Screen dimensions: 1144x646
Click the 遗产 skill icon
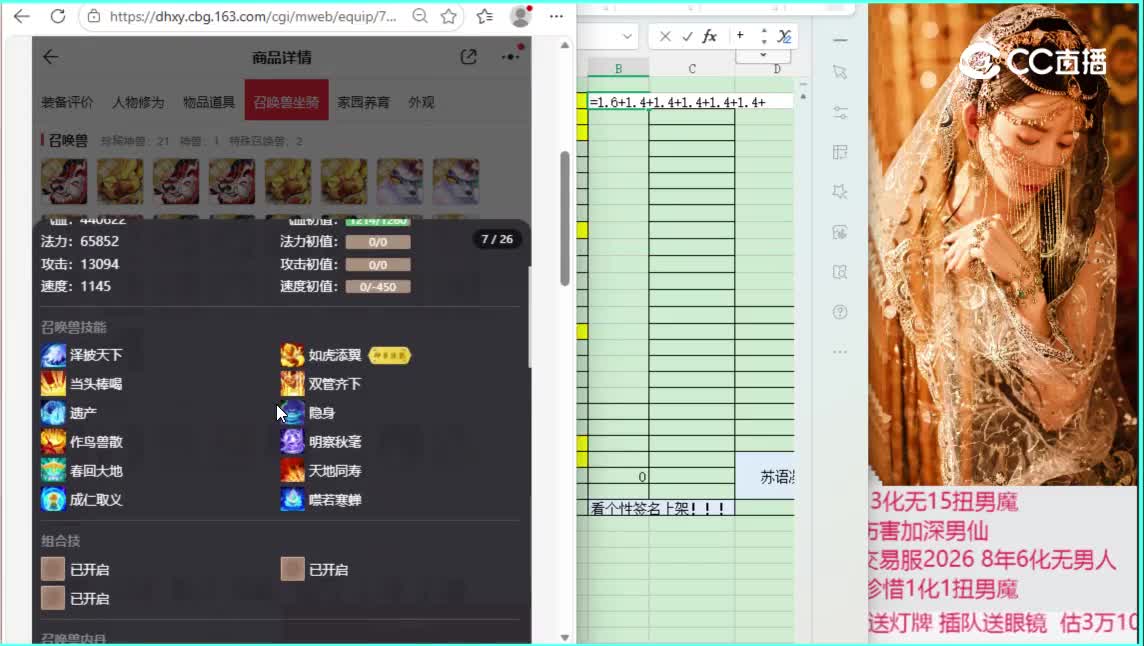(x=53, y=413)
